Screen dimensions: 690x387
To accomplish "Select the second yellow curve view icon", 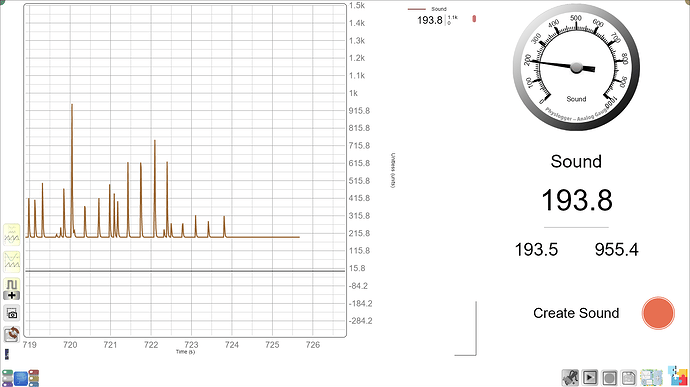I will [x=12, y=262].
